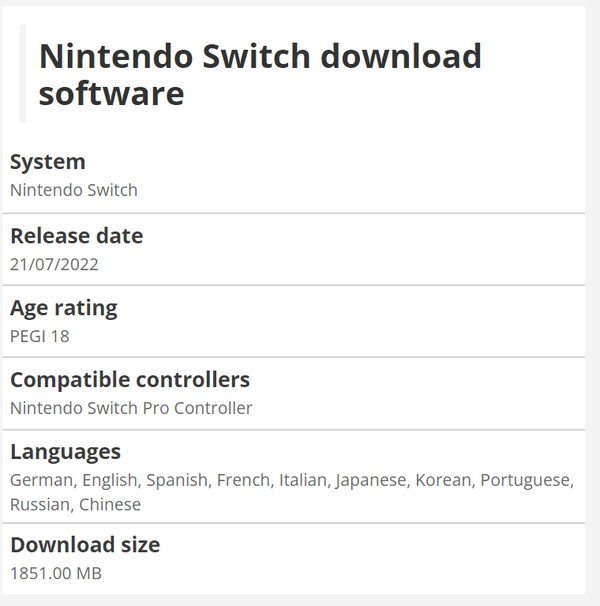Click the 'System' label
Image resolution: width=600 pixels, height=606 pixels.
point(48,162)
